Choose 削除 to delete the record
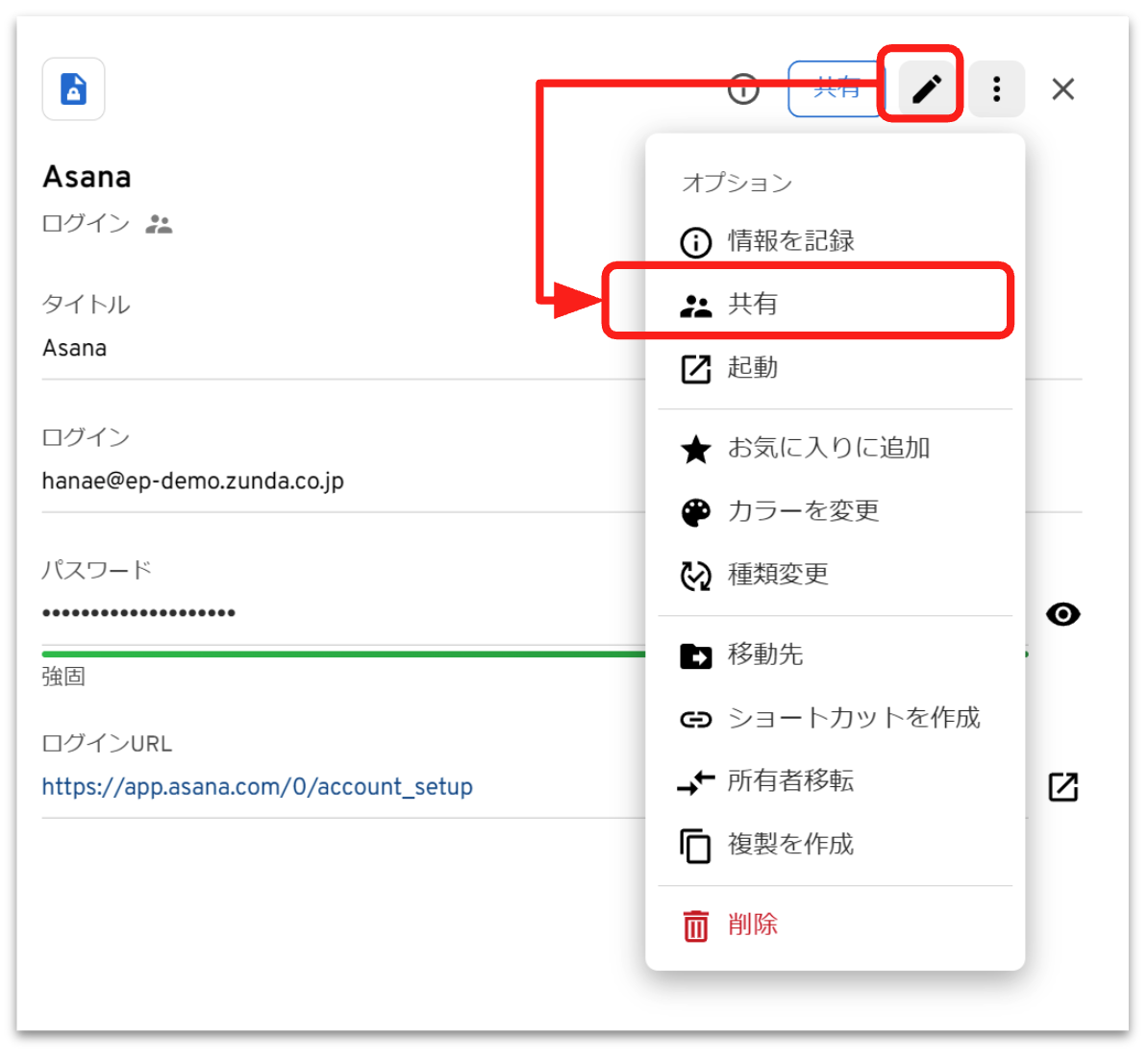The width and height of the screenshot is (1148, 1061). (835, 925)
